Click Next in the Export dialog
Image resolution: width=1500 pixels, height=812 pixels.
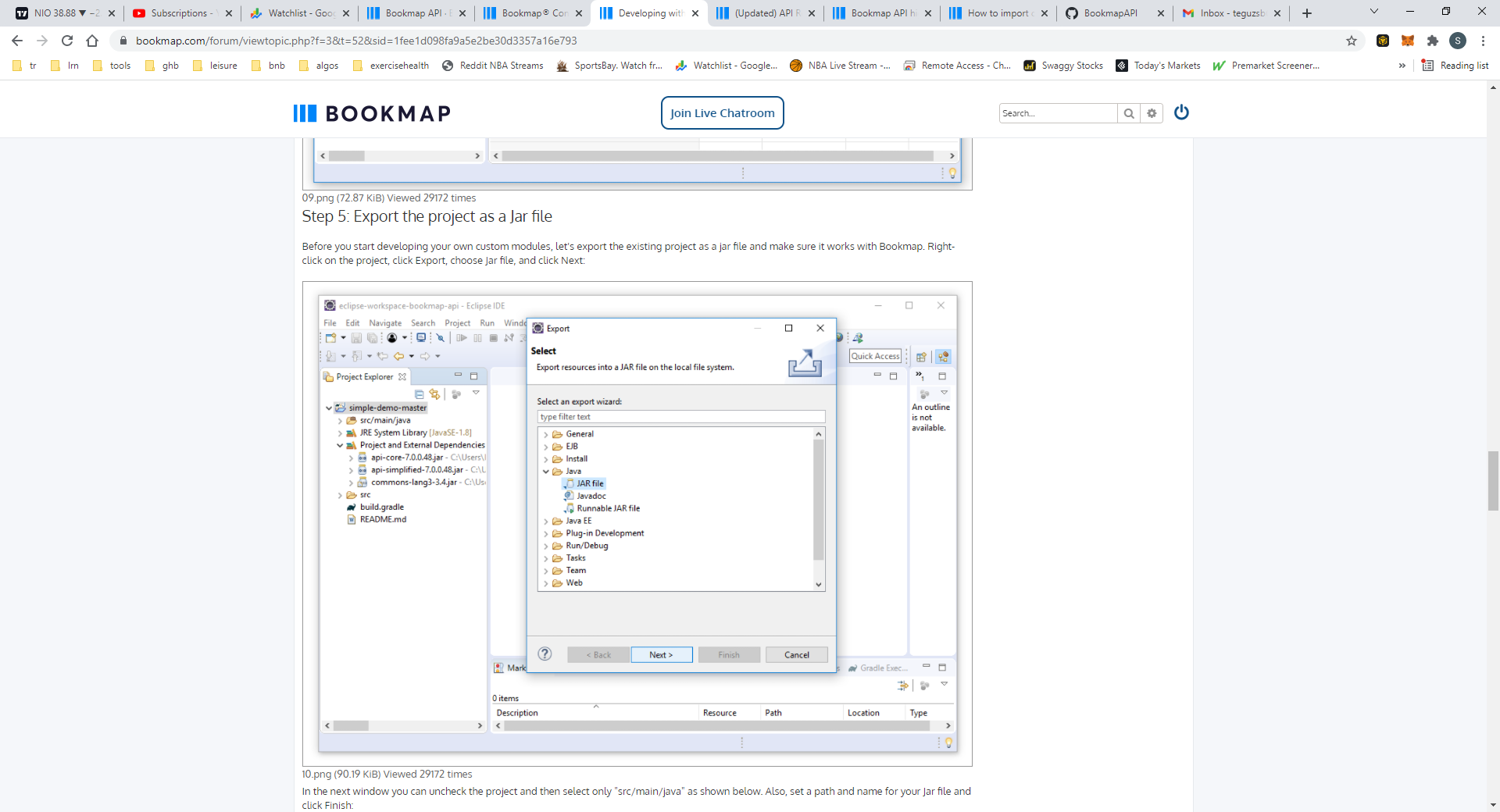tap(661, 654)
